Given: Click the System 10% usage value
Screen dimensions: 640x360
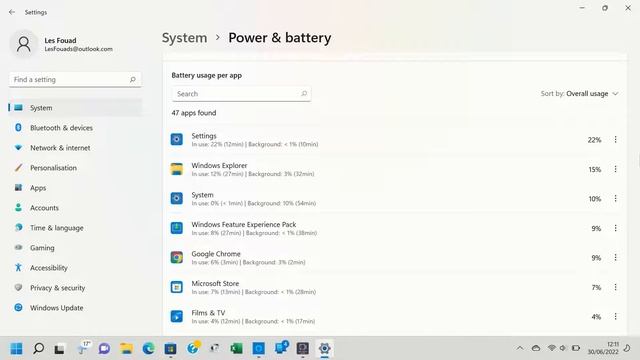Looking at the screenshot, I should (x=595, y=199).
